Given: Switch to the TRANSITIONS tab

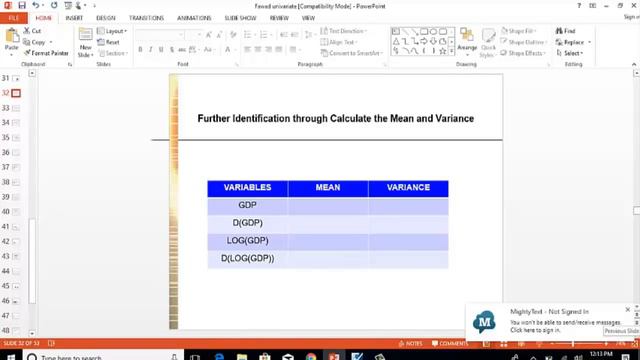Looking at the screenshot, I should [x=146, y=18].
